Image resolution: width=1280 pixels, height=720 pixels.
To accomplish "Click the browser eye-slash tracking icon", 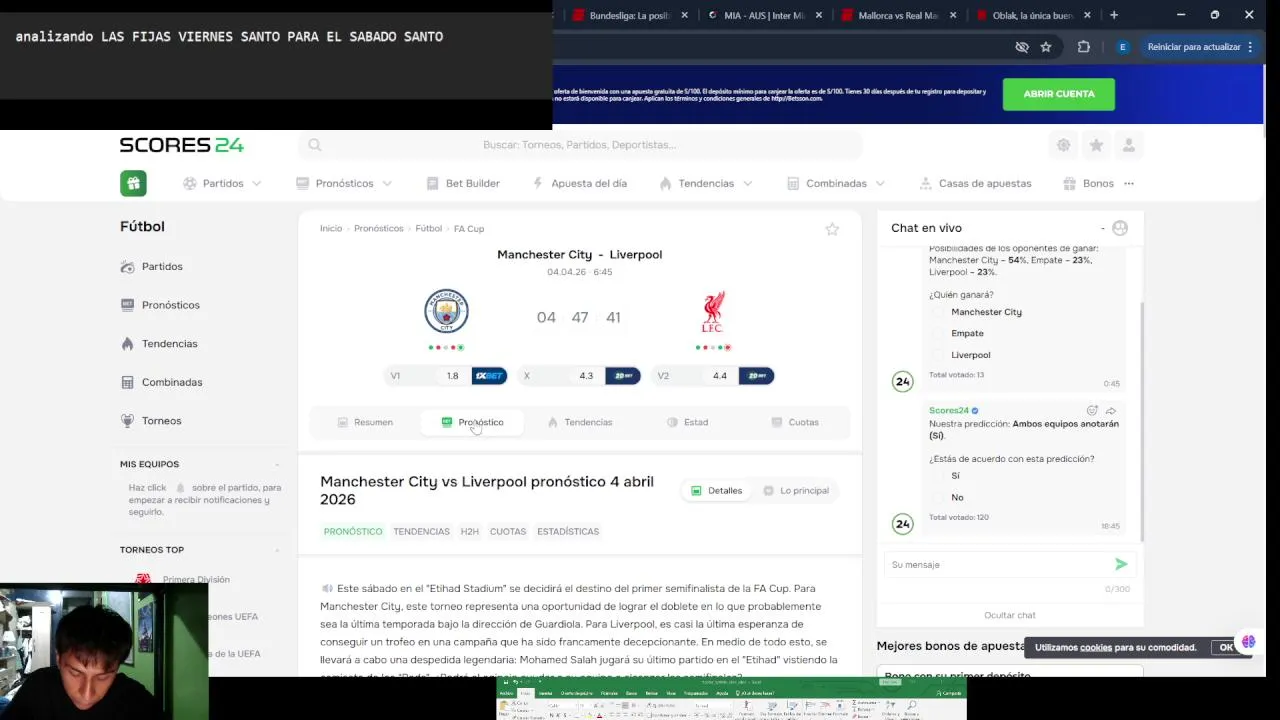I will point(1022,47).
